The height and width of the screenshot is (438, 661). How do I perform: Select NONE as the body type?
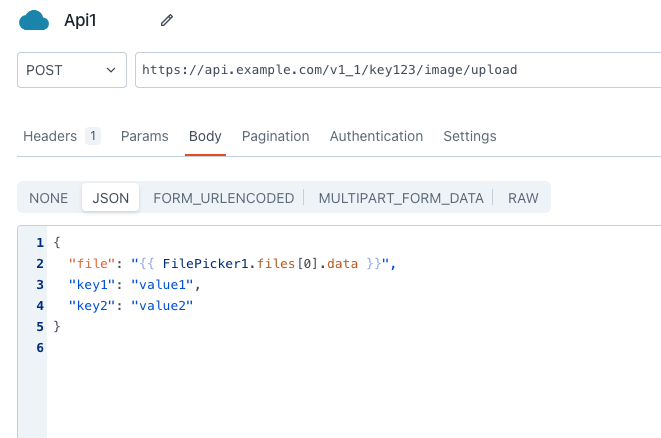coord(49,198)
